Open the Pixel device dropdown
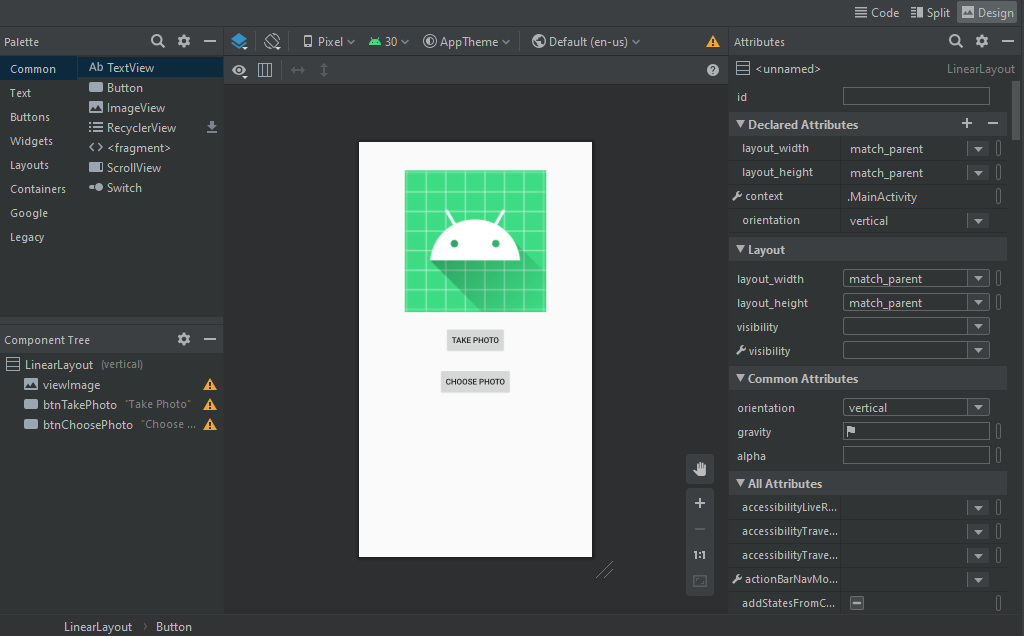The image size is (1024, 636). (327, 42)
